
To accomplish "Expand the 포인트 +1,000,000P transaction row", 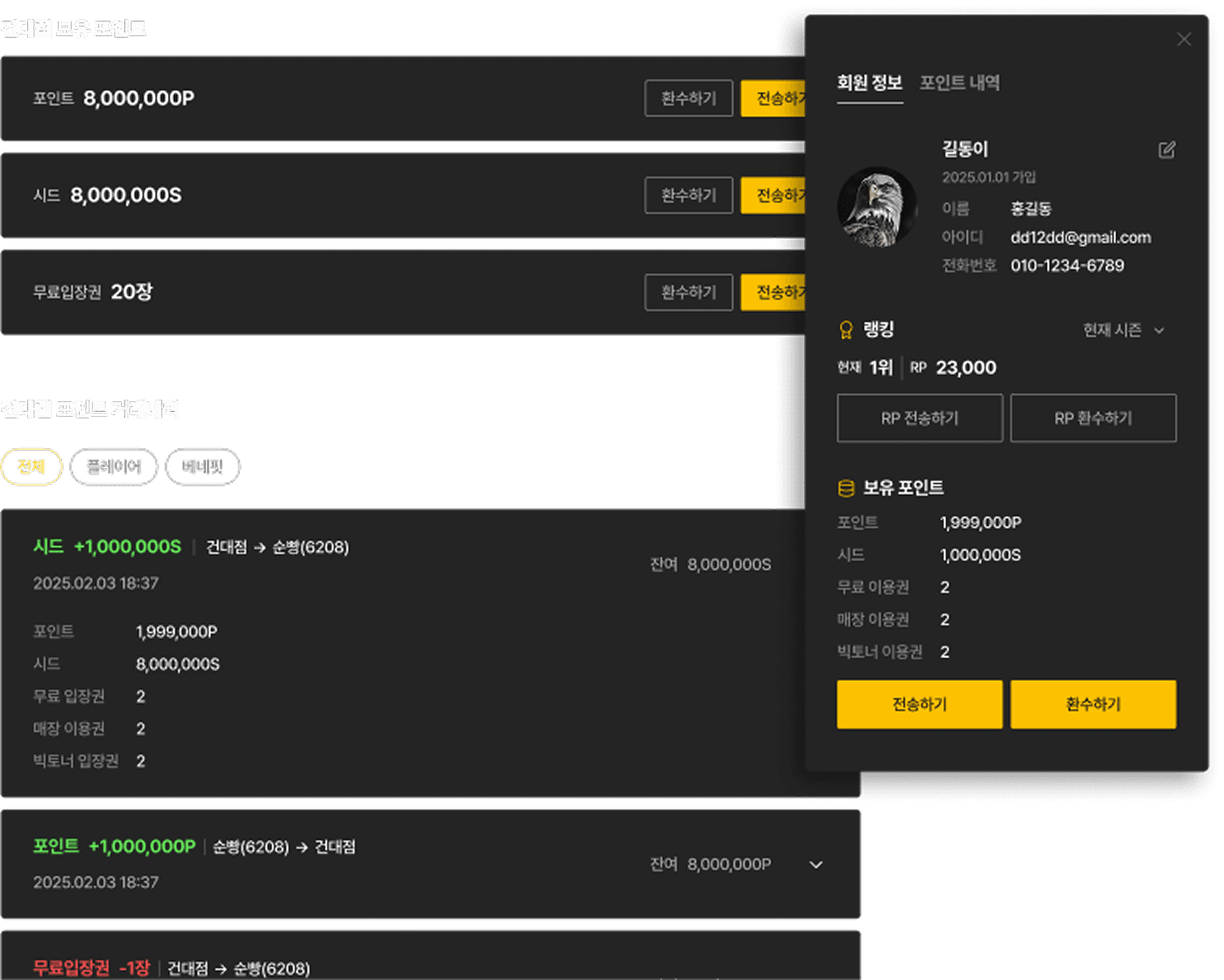I will pyautogui.click(x=816, y=865).
